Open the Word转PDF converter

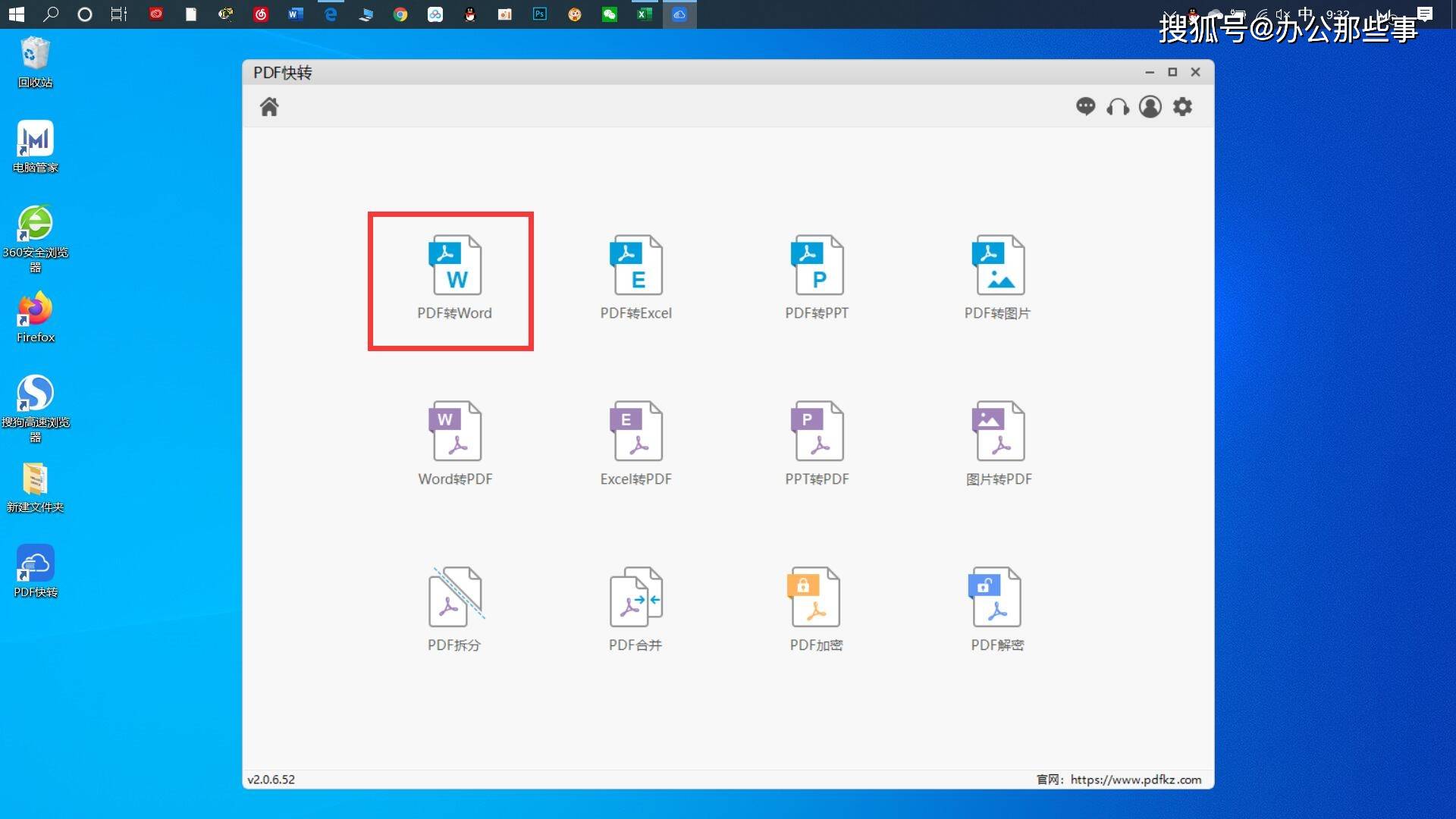[455, 444]
